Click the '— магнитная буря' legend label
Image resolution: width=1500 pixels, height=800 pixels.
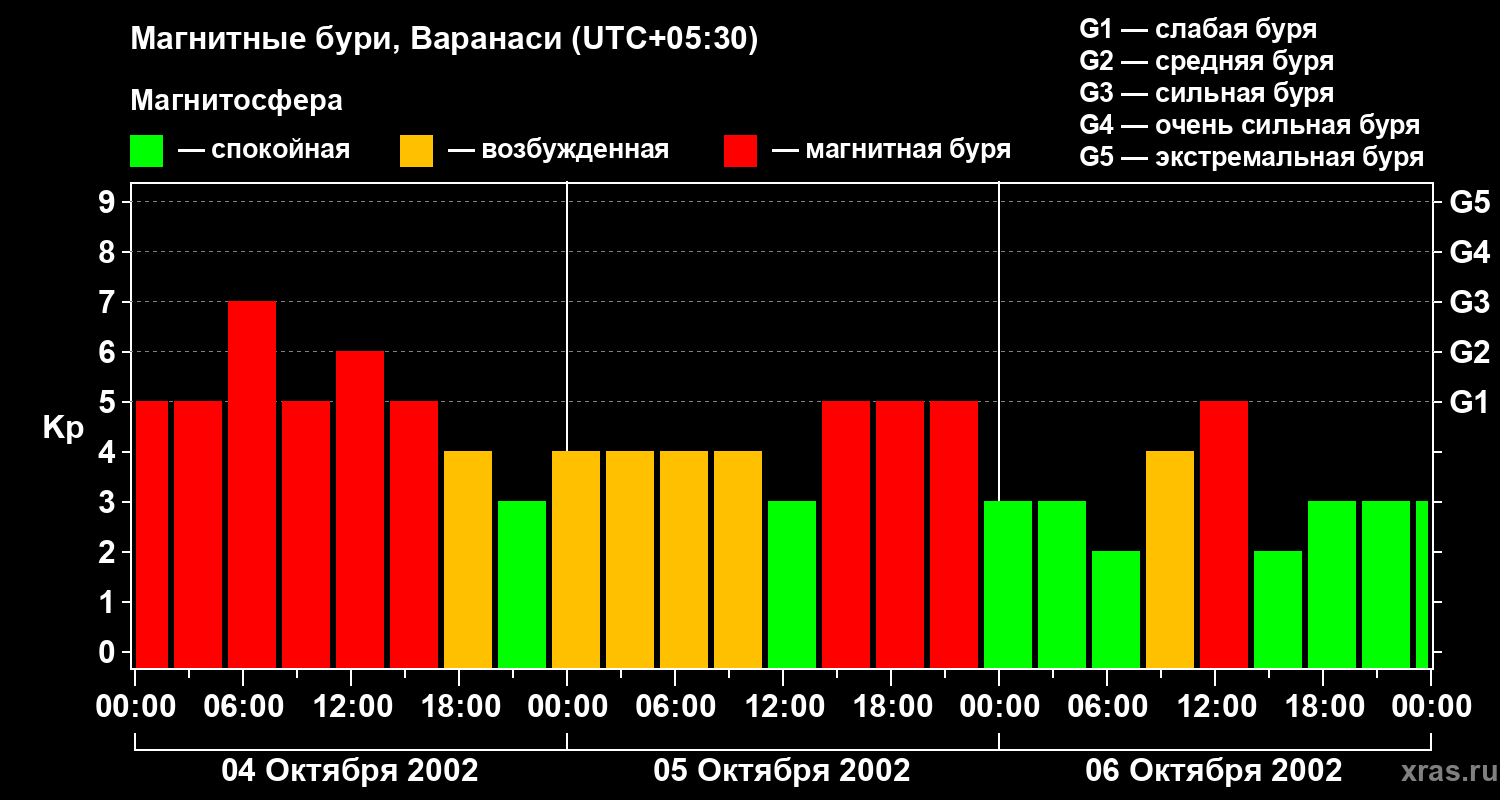pyautogui.click(x=891, y=150)
